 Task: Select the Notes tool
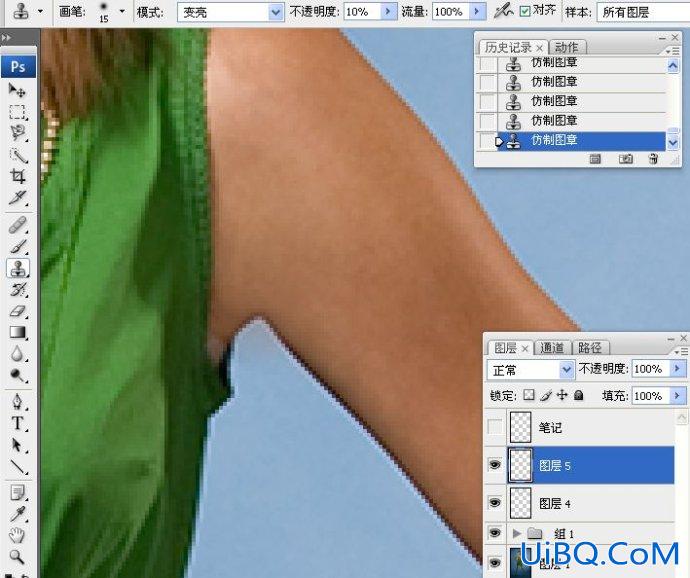[x=17, y=493]
